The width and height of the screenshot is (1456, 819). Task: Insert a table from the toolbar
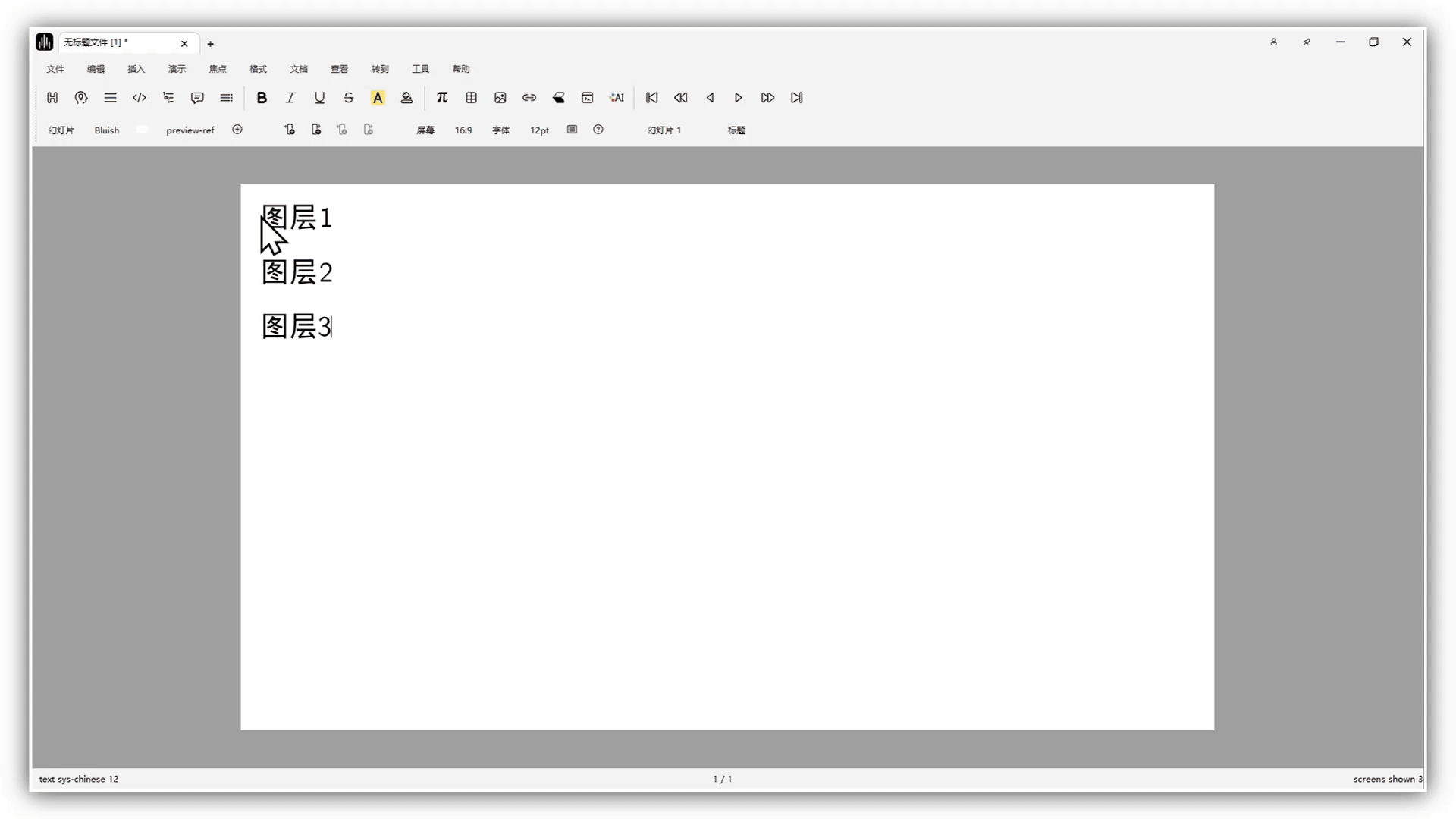(471, 98)
